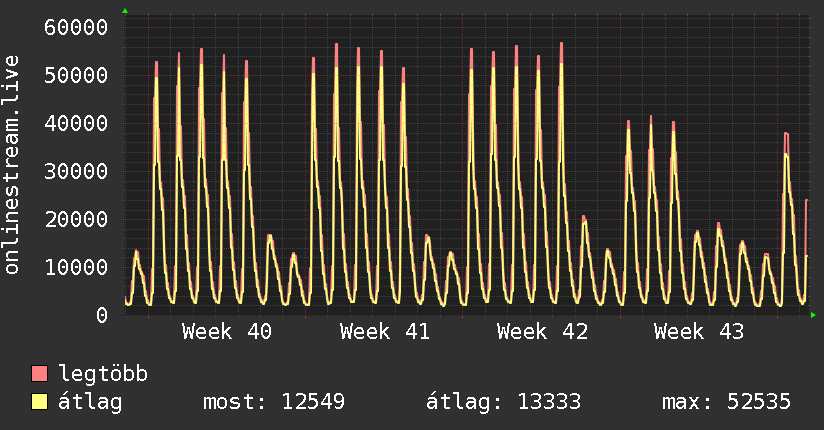Click the Week 41 axis label
The width and height of the screenshot is (824, 430).
tap(385, 332)
